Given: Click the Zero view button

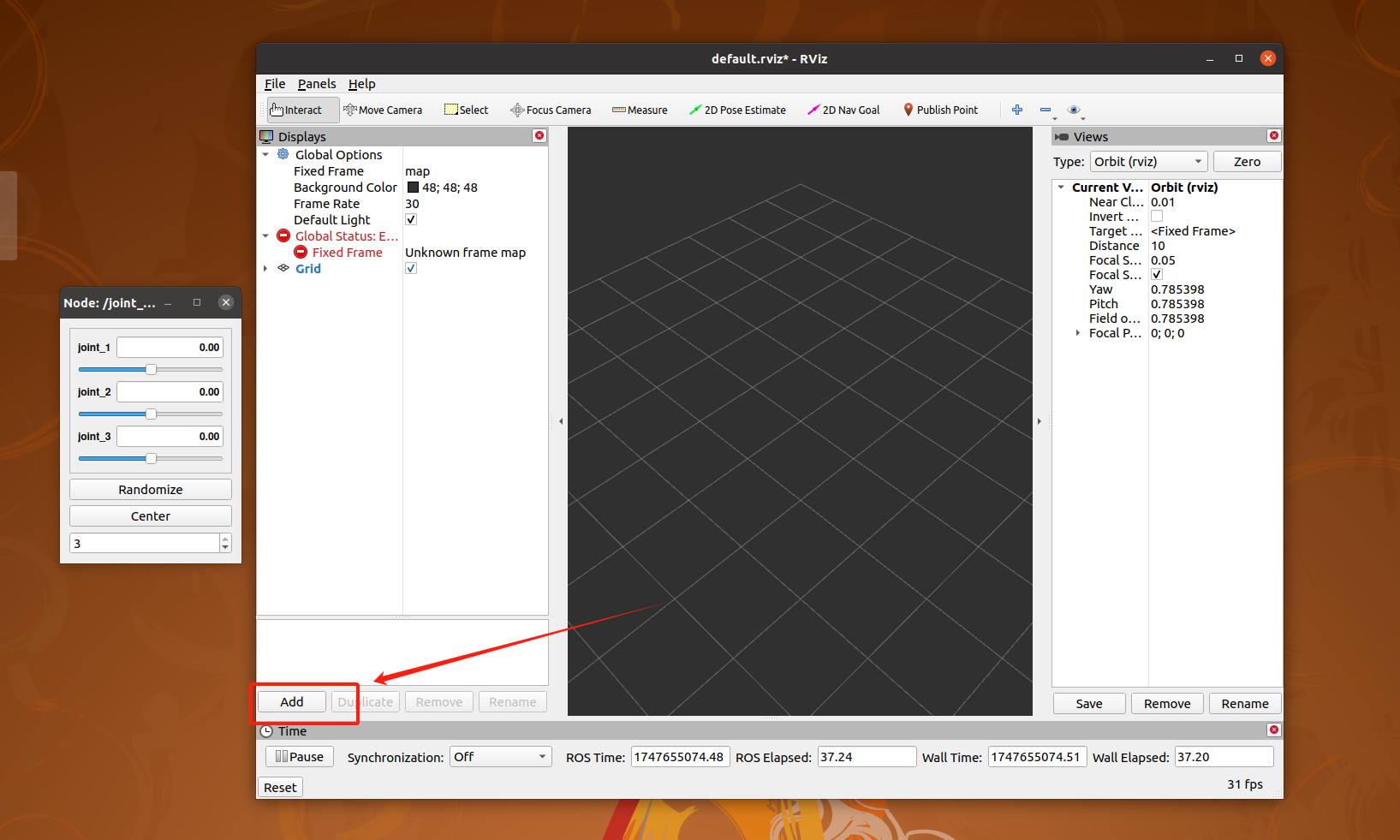Looking at the screenshot, I should [1247, 161].
